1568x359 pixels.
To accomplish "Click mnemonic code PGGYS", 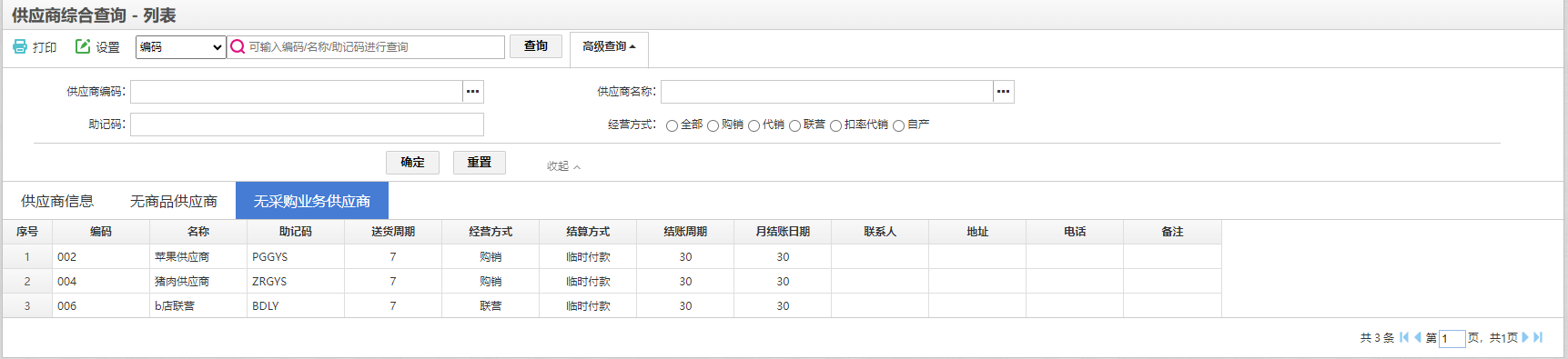I will click(x=270, y=257).
